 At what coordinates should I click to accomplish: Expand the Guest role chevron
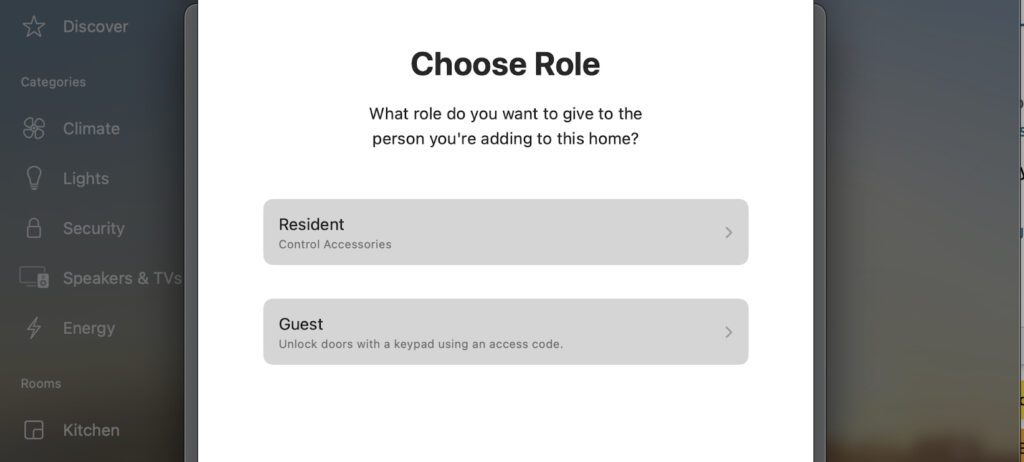728,332
